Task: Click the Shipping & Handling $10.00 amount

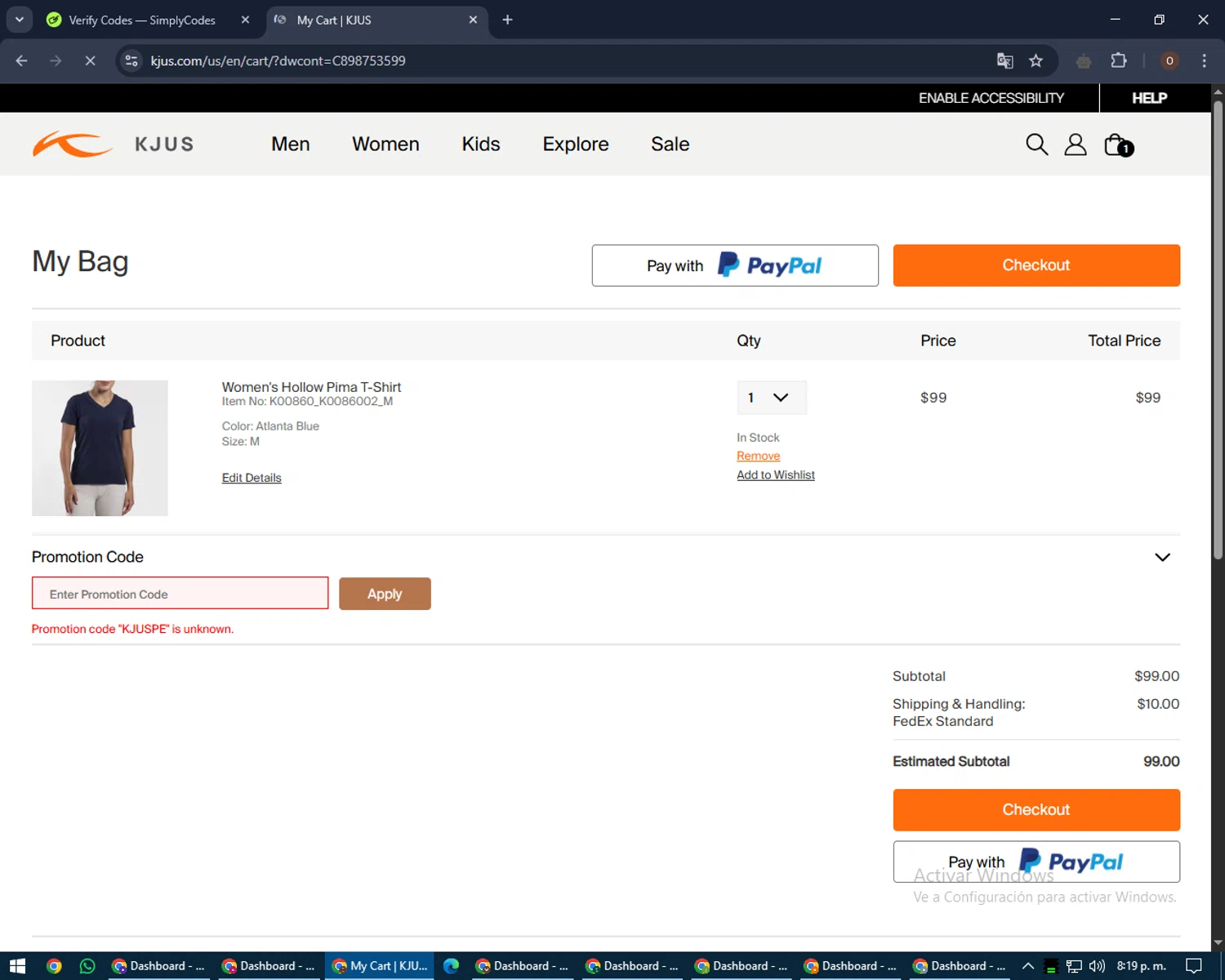Action: click(x=1158, y=704)
